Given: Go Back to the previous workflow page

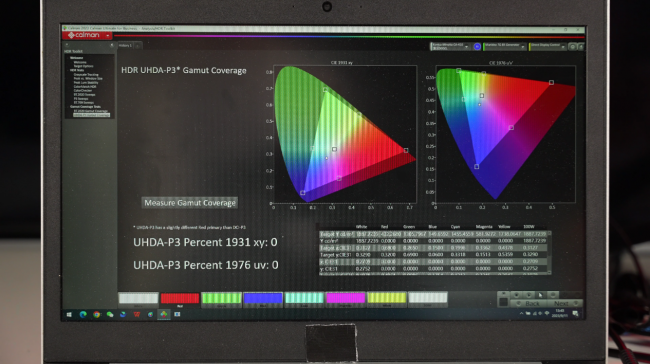Looking at the screenshot, I should pos(530,303).
